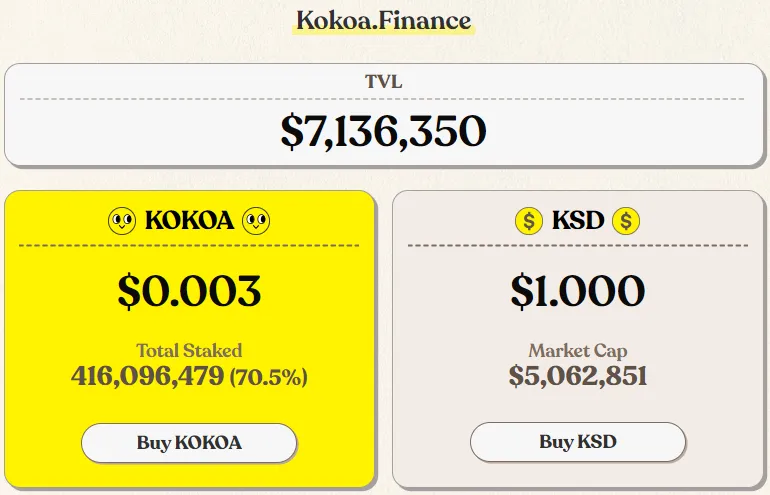Image resolution: width=770 pixels, height=495 pixels.
Task: Select the Market Cap label
Action: point(577,350)
